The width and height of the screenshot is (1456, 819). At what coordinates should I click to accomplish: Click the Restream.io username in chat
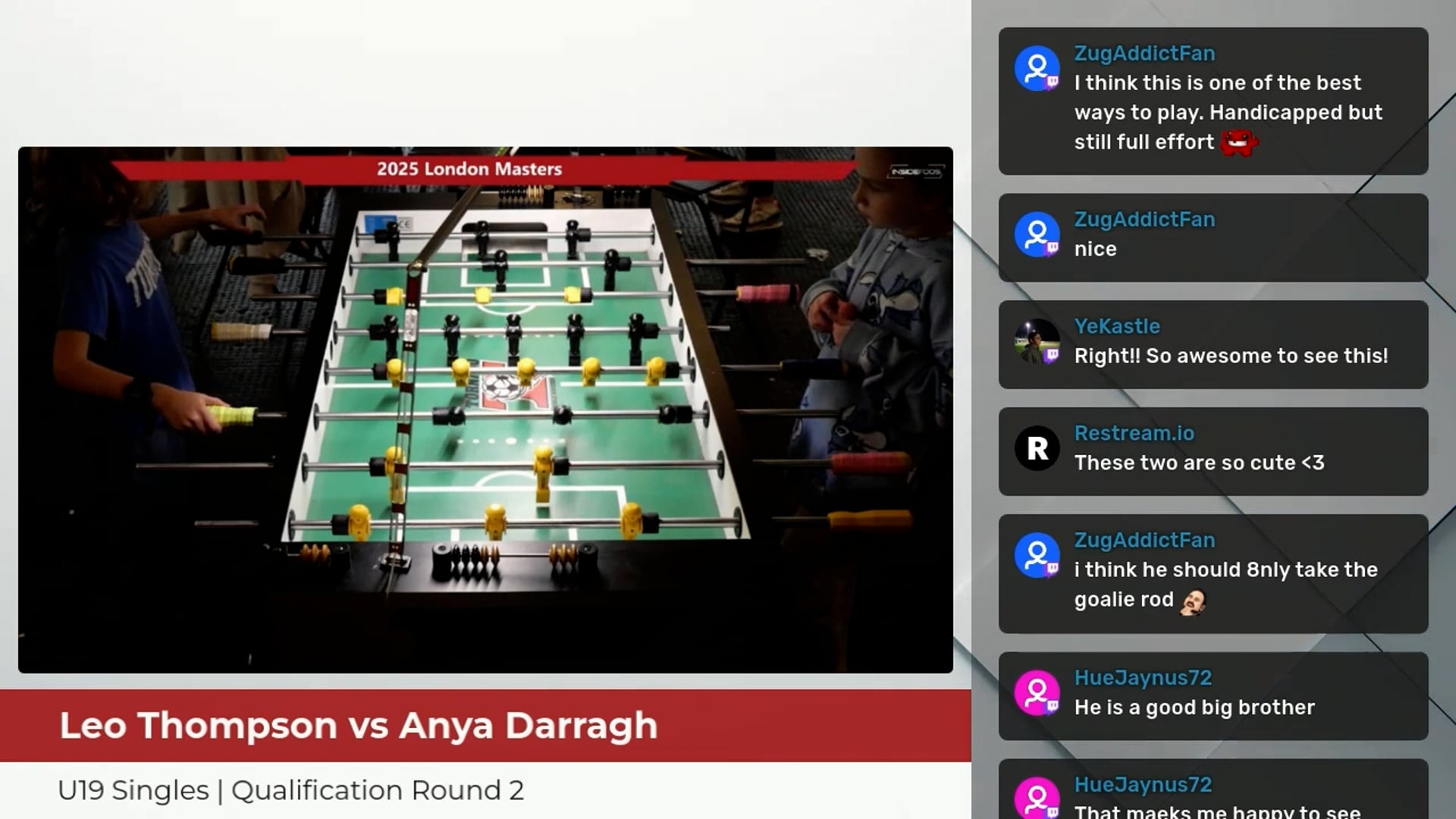pyautogui.click(x=1134, y=432)
